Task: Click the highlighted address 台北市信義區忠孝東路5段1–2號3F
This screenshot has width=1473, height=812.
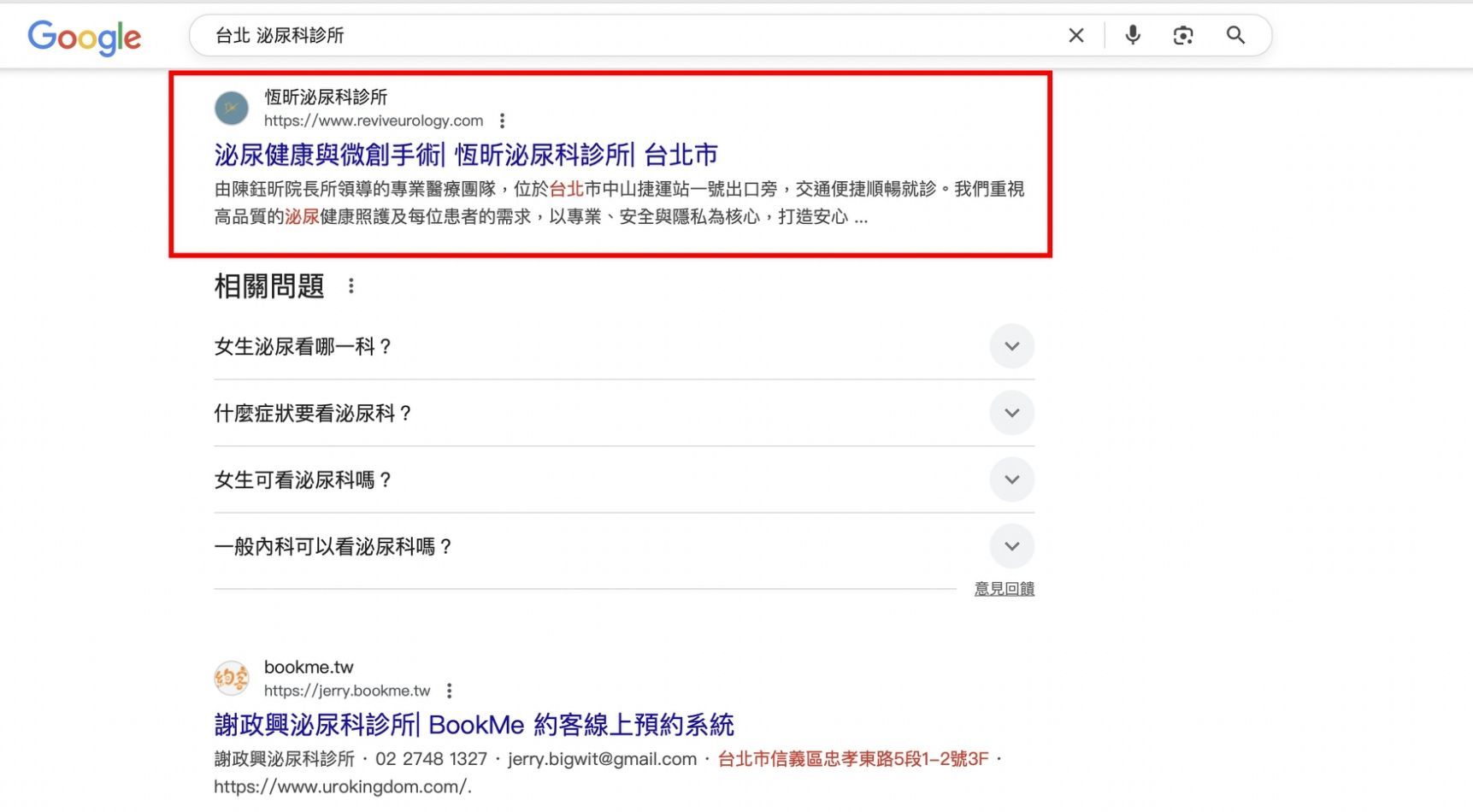Action: [853, 759]
